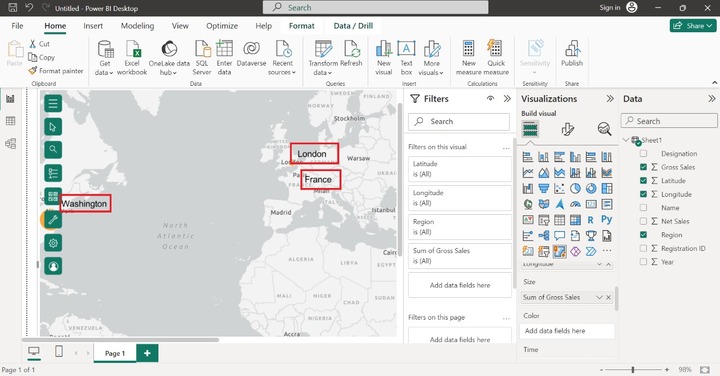The height and width of the screenshot is (376, 720).
Task: Toggle filter pane eye visibility icon
Action: coord(490,99)
